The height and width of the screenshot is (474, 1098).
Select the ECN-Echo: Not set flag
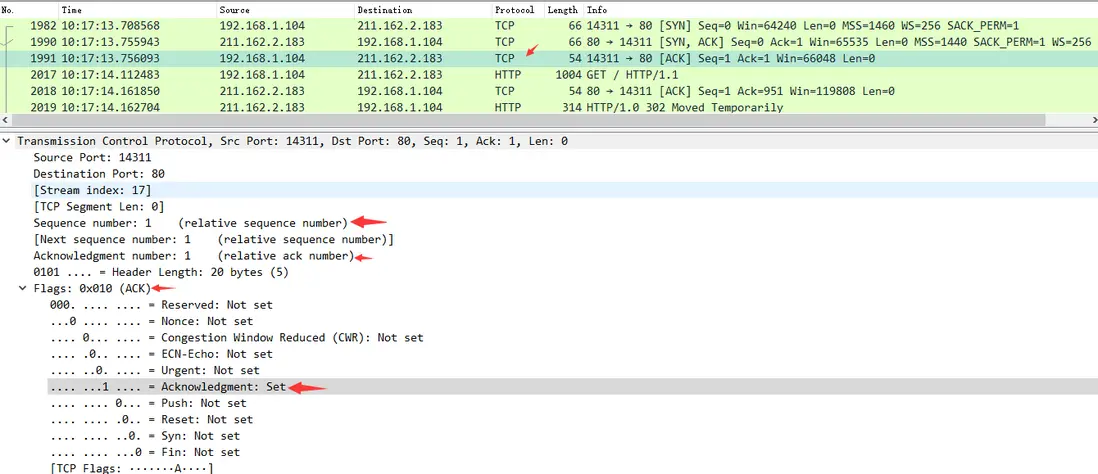click(161, 354)
